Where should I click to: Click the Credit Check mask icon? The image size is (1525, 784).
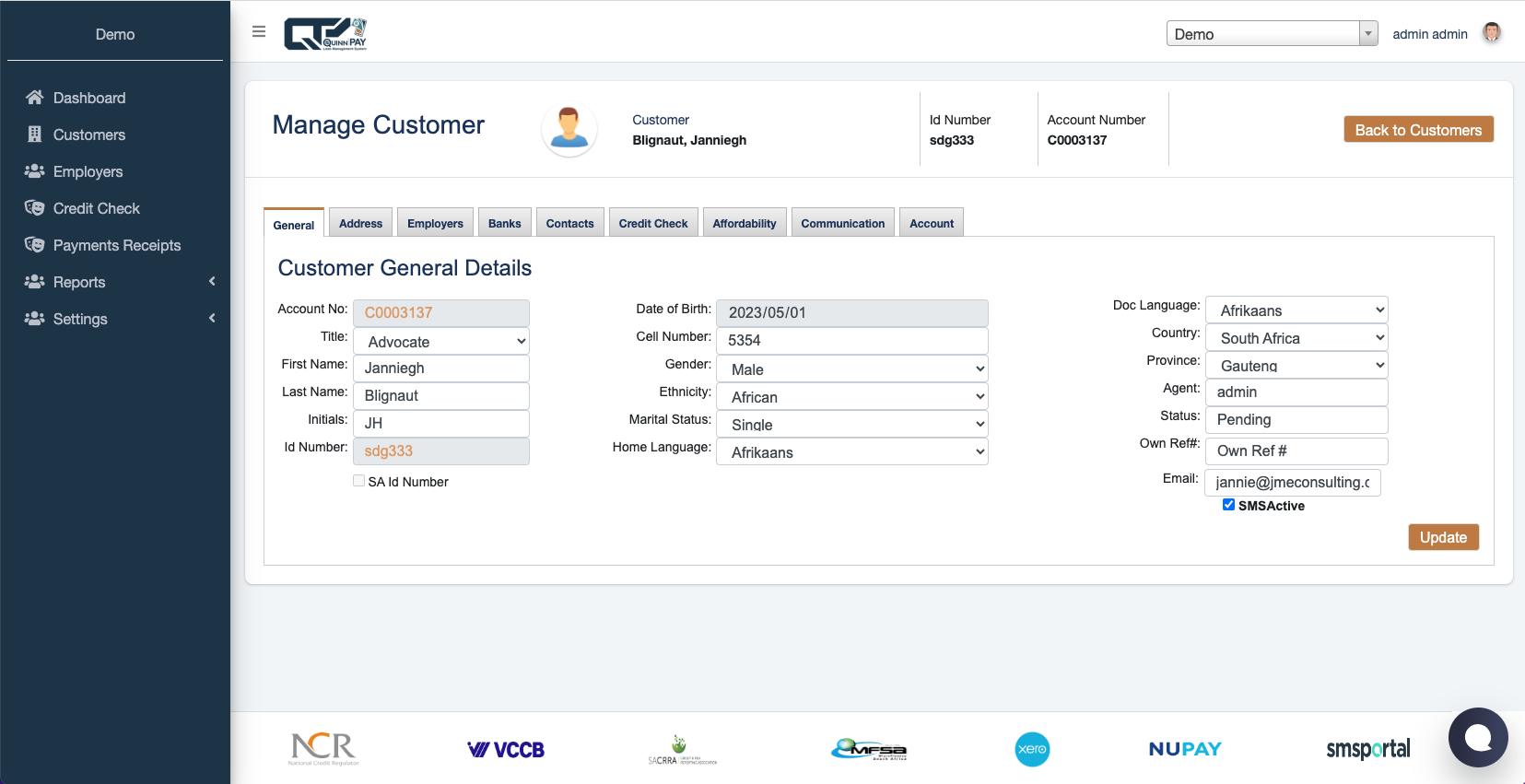35,208
